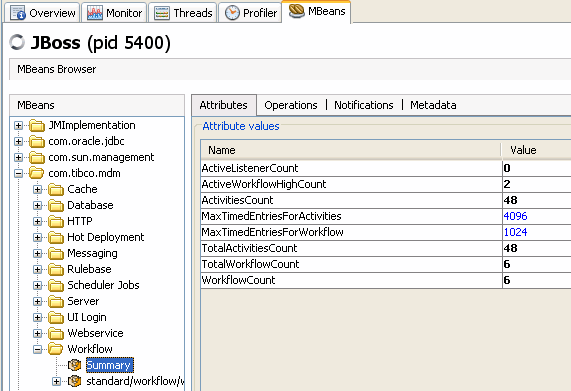Edit the MaxTimedEntriesForWorkflow value 1024
571x391 pixels.
pos(537,232)
